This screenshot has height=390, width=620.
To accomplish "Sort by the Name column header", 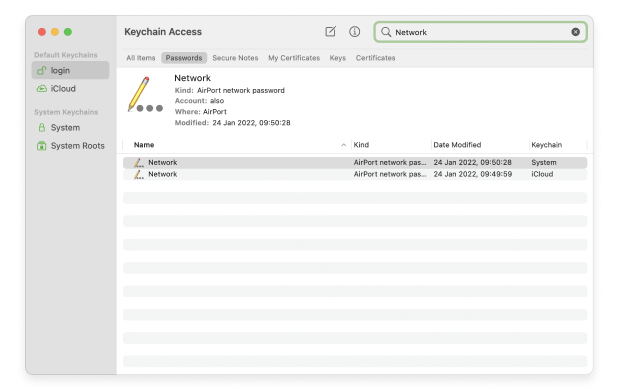I will point(144,145).
